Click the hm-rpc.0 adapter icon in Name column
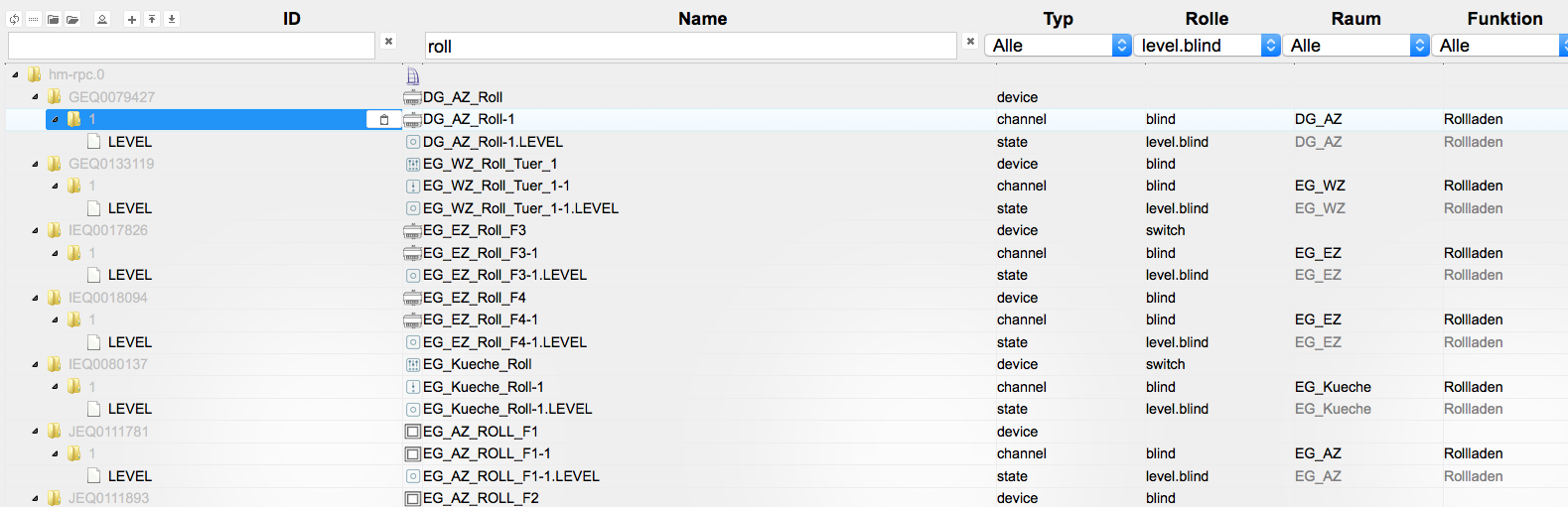The width and height of the screenshot is (1568, 507). point(413,75)
